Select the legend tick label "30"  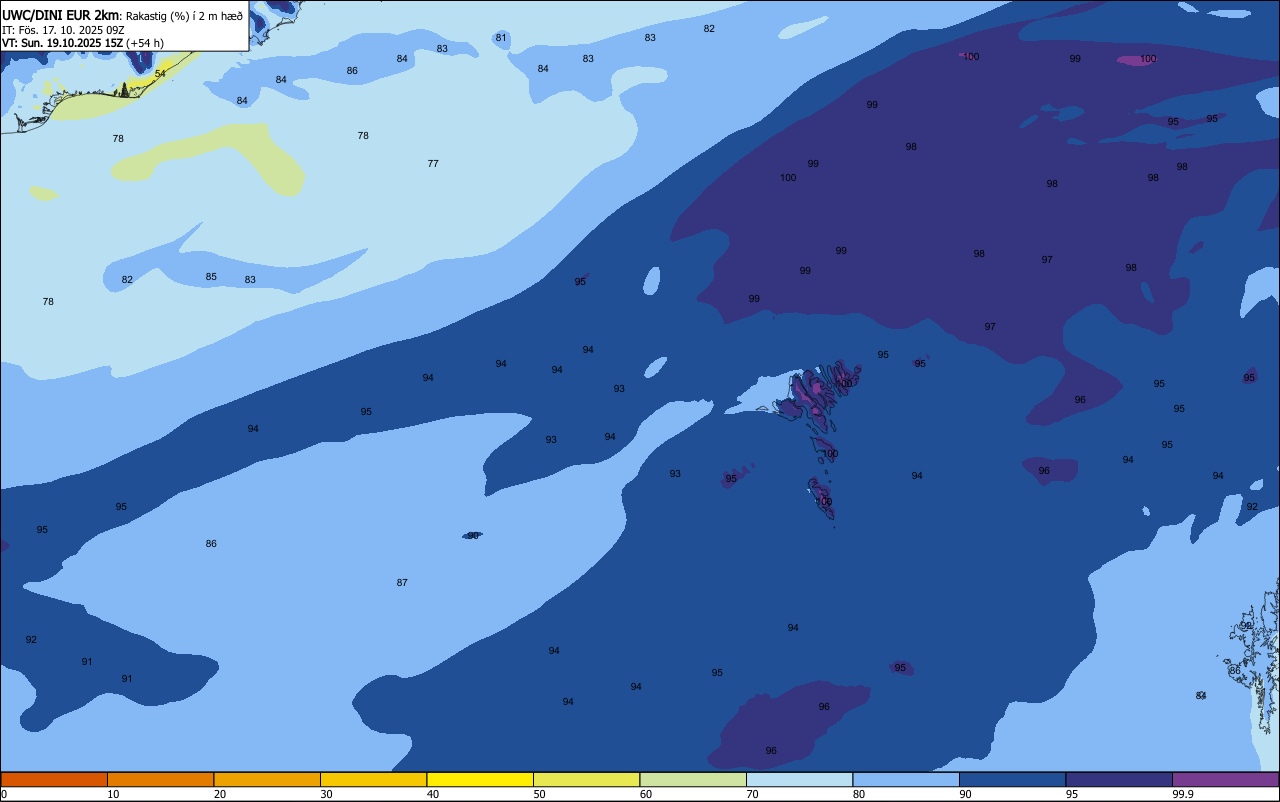coord(326,794)
